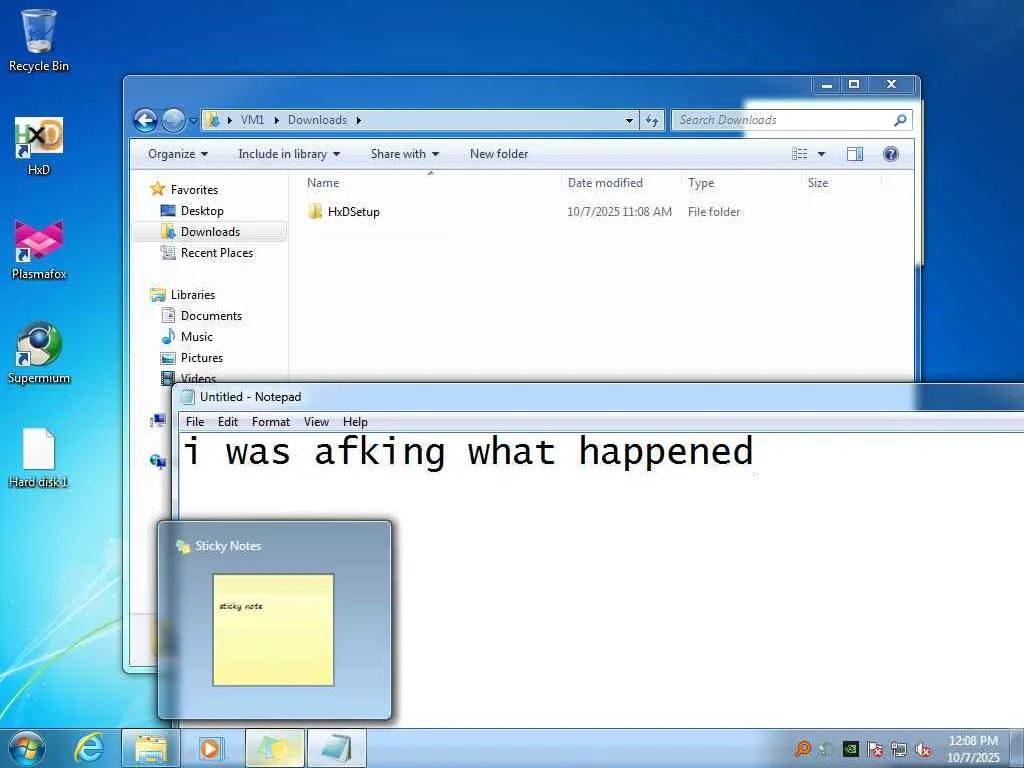
Task: Refresh the Downloads folder view
Action: (652, 120)
